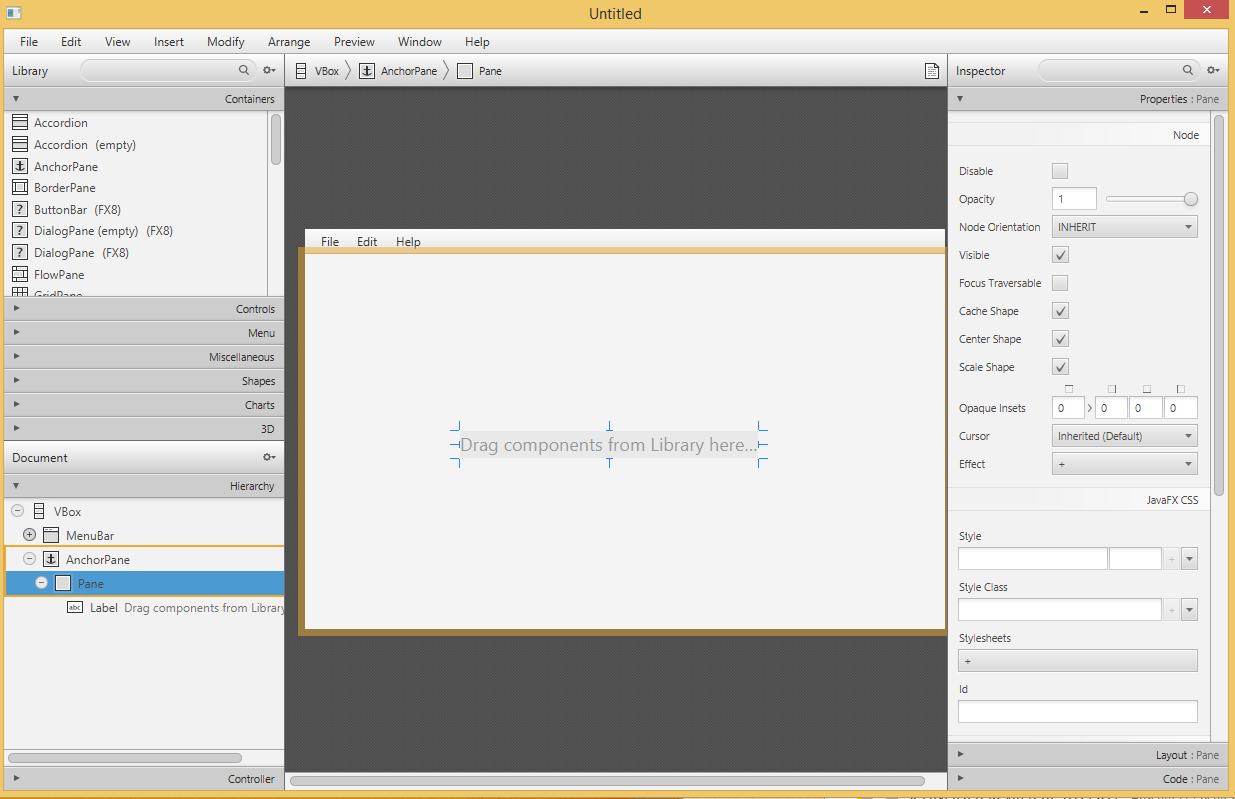
Task: Uncheck the Scale Shape checkbox
Action: 1059,367
